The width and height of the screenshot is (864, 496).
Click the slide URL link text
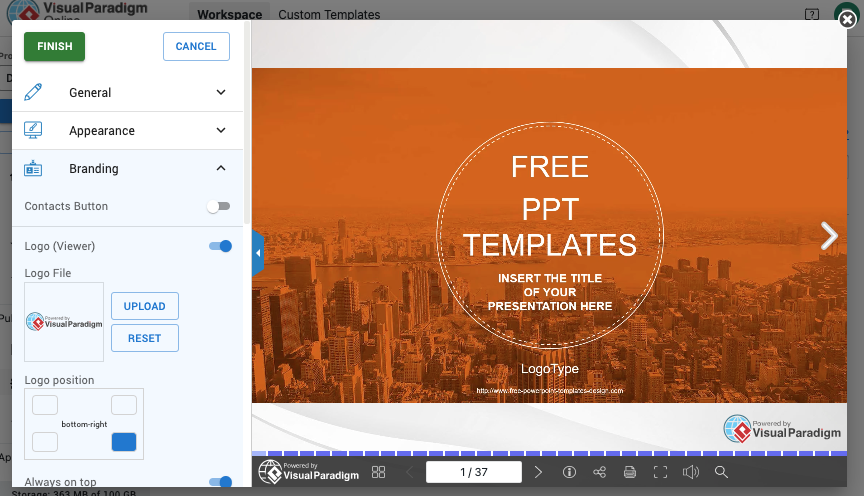click(x=549, y=391)
